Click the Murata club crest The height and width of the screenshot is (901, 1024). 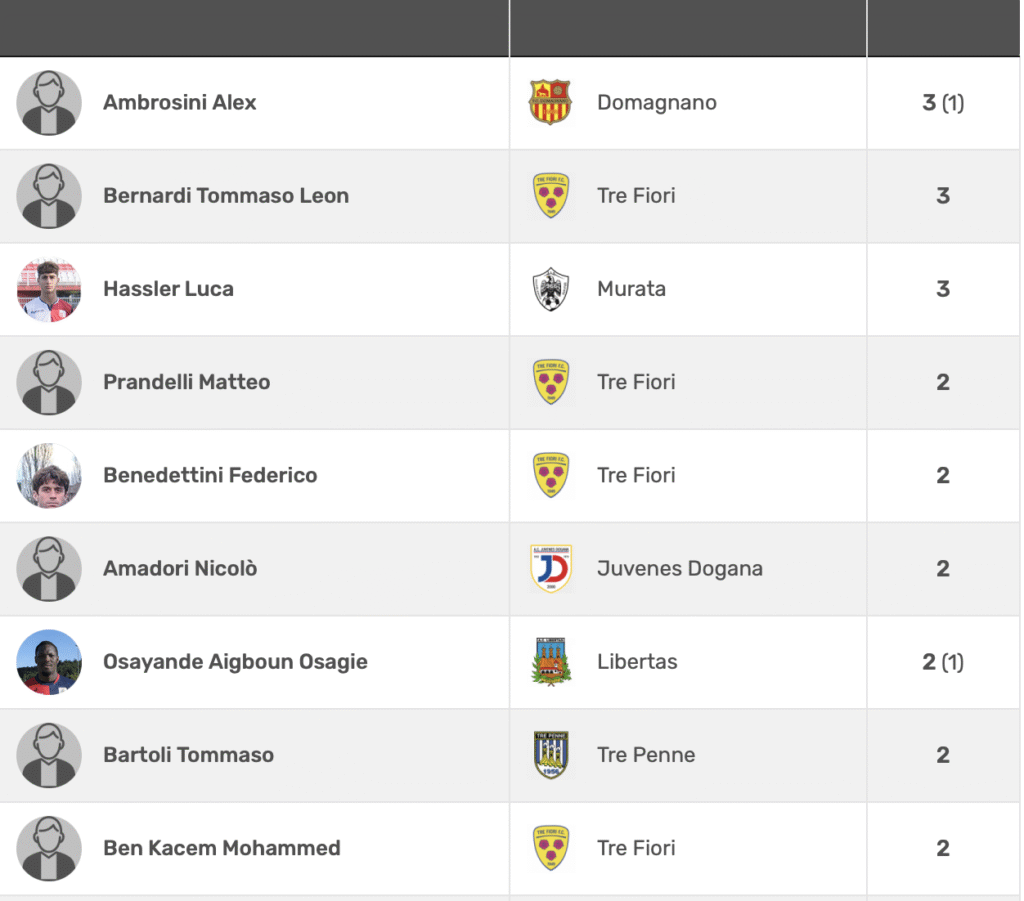551,289
